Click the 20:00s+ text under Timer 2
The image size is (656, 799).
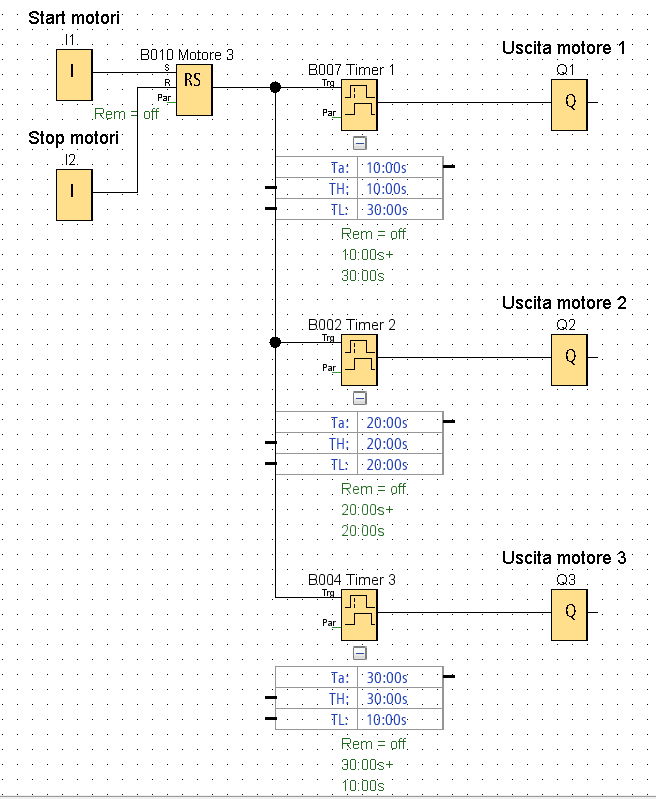pyautogui.click(x=368, y=510)
